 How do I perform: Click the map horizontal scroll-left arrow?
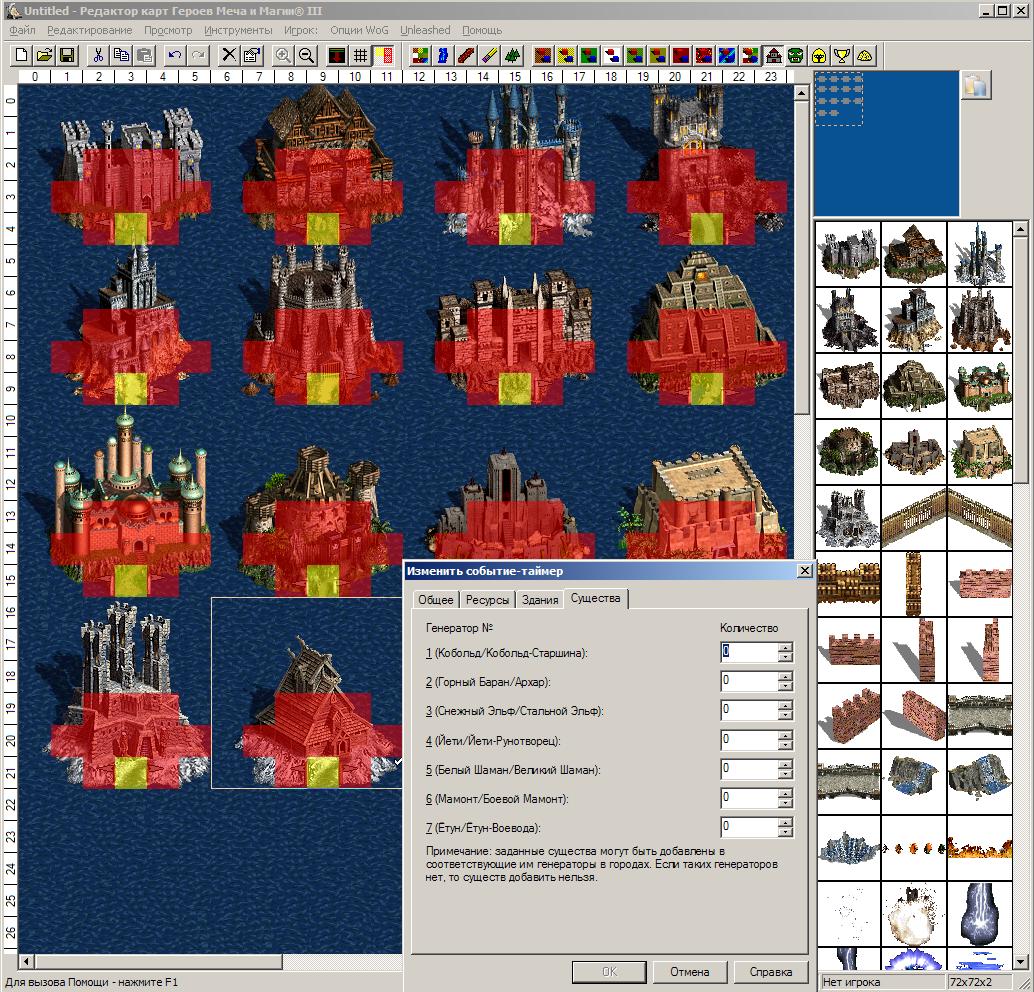[26, 962]
